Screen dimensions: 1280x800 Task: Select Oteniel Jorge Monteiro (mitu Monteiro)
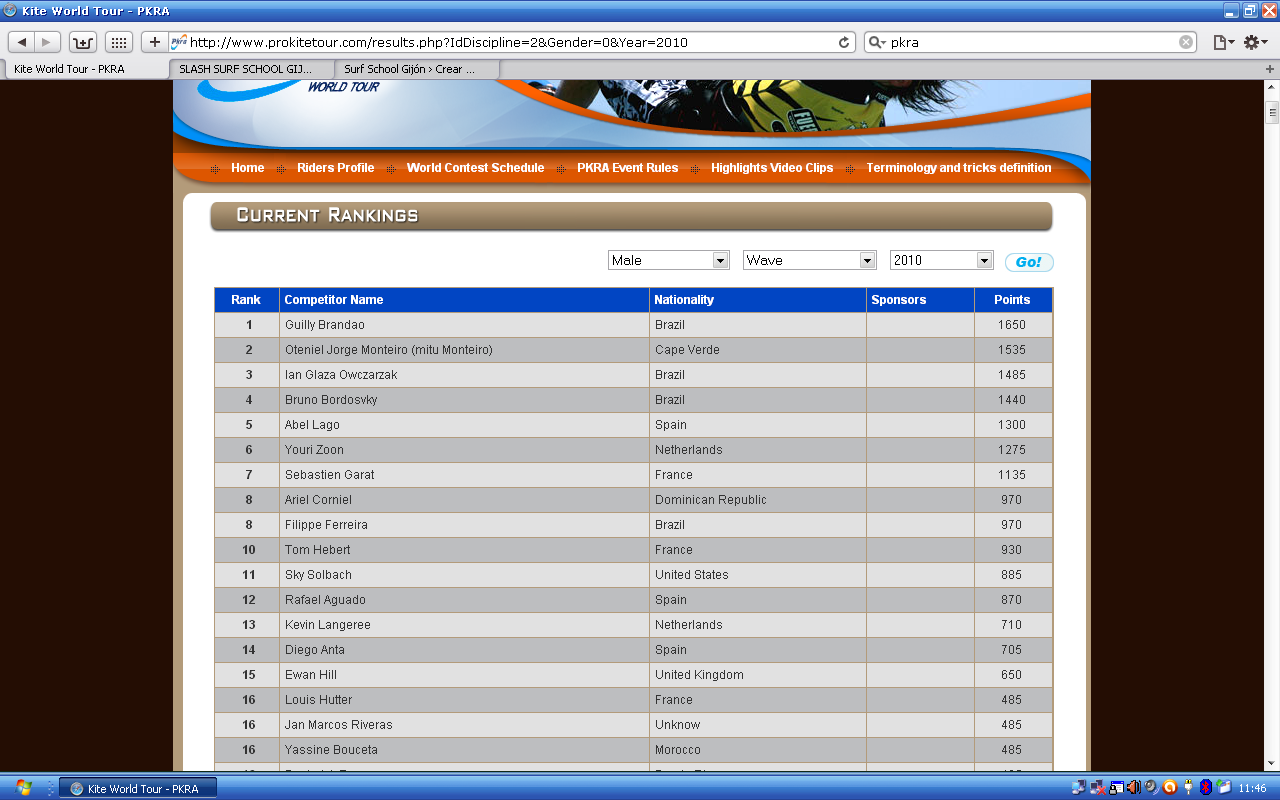click(x=388, y=350)
